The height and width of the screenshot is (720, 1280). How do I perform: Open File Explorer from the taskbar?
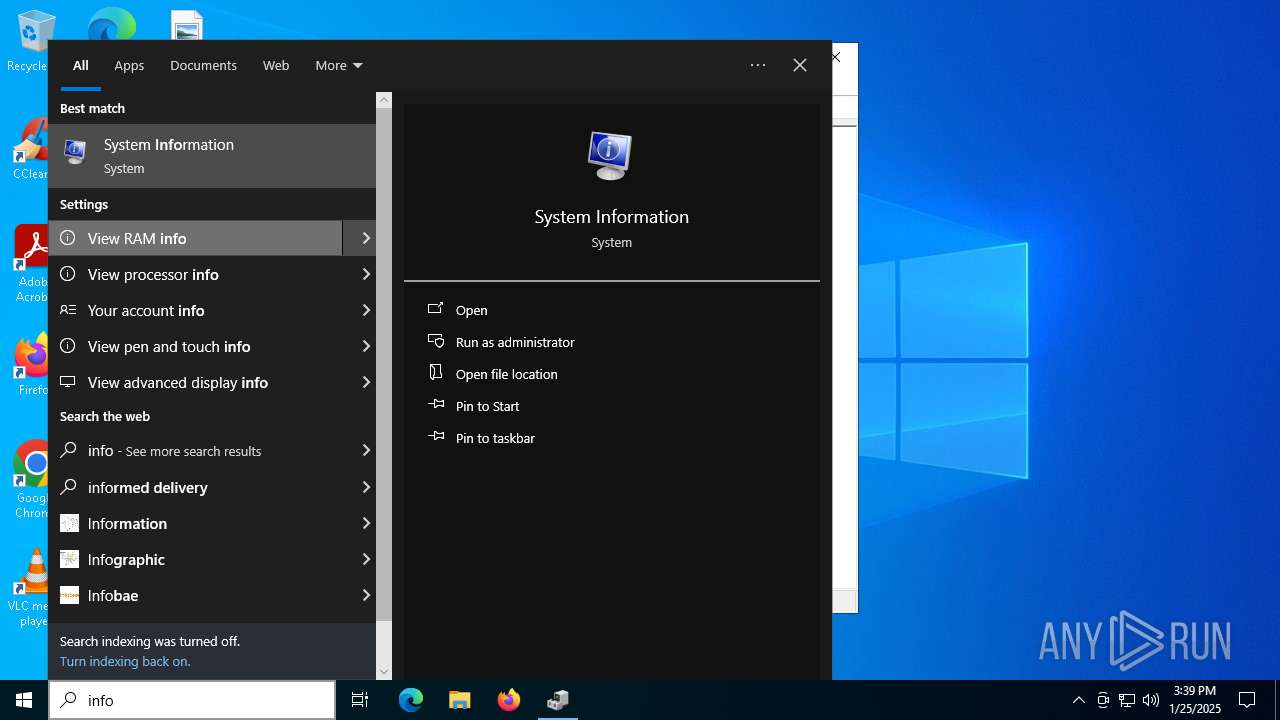coord(460,700)
